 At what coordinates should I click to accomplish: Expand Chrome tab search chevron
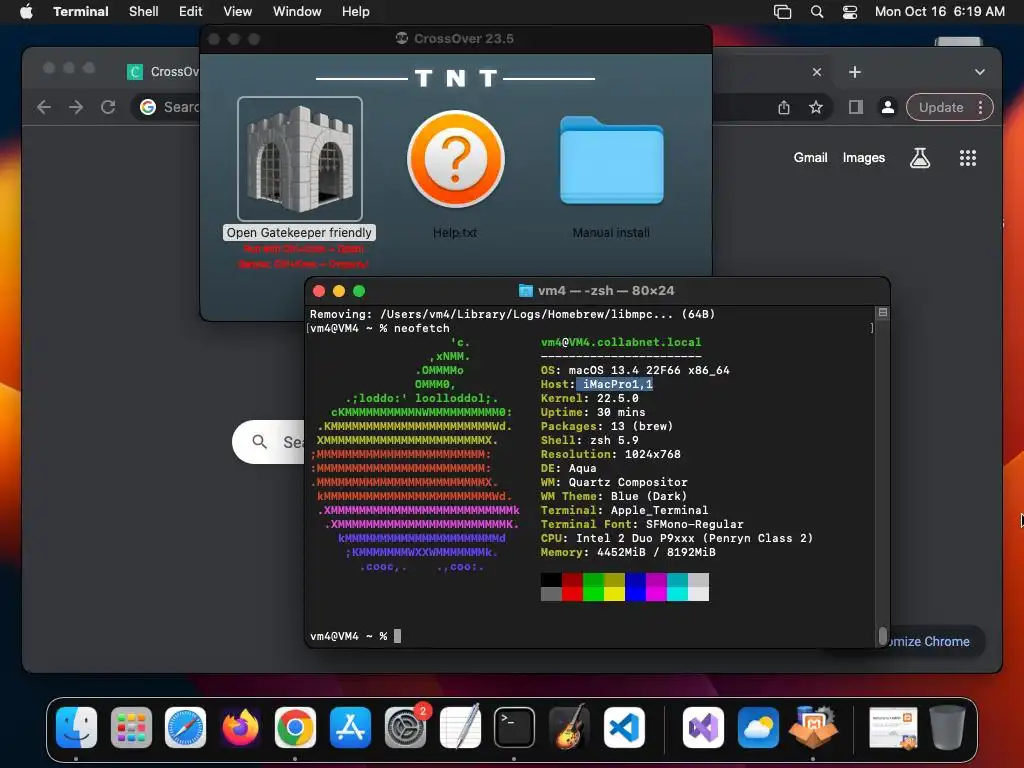(979, 72)
